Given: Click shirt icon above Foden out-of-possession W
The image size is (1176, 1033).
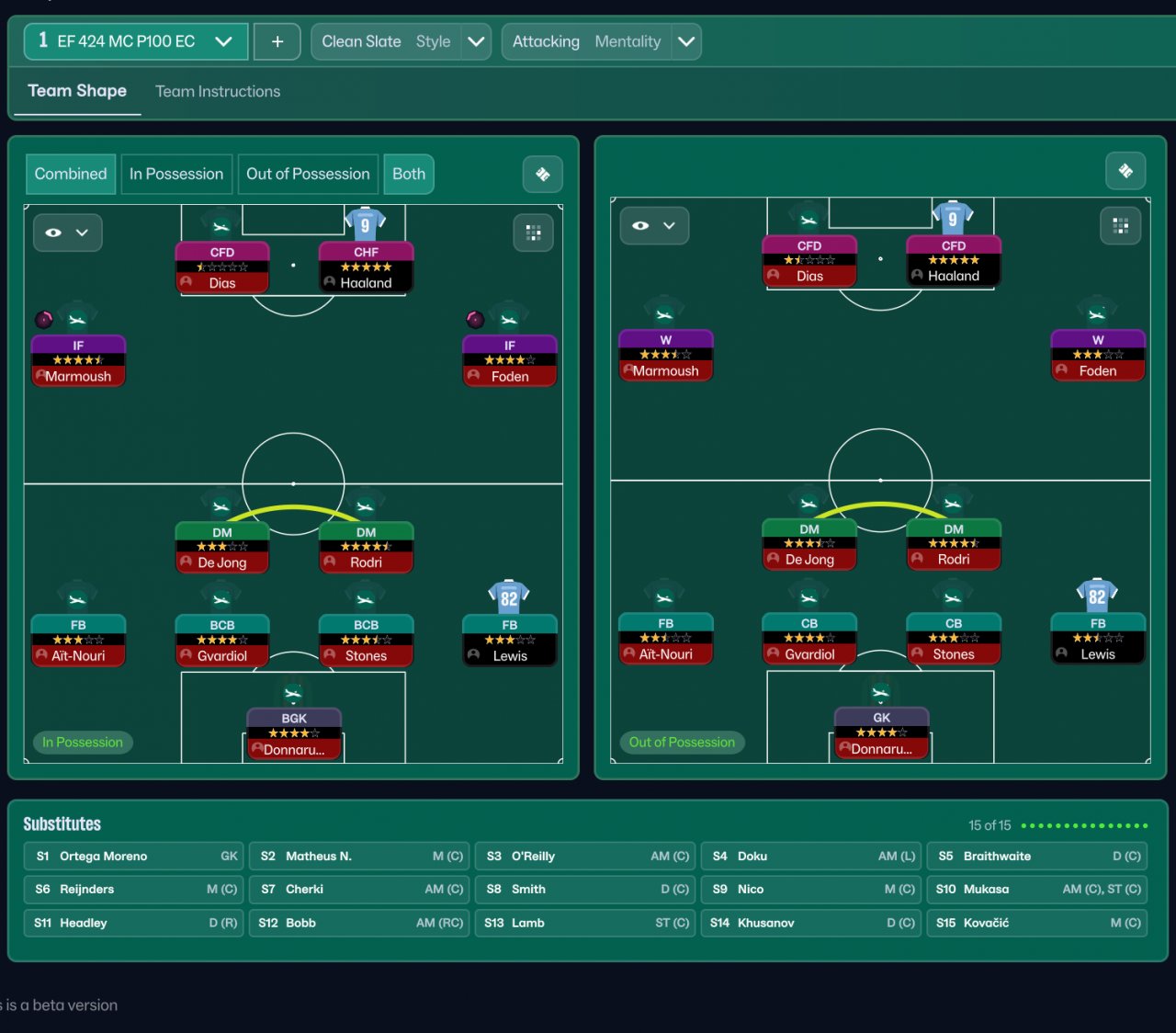Looking at the screenshot, I should pos(1097,313).
